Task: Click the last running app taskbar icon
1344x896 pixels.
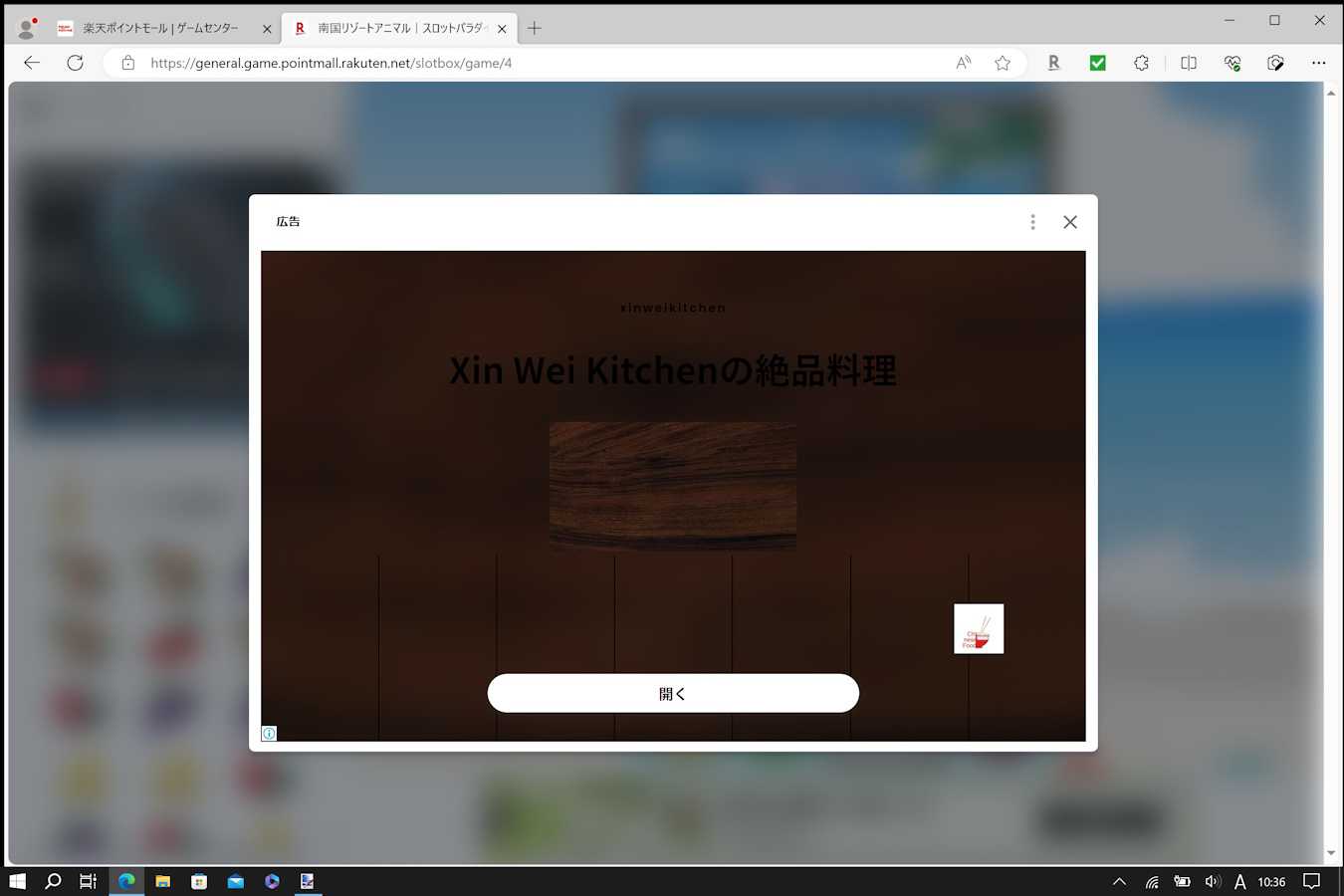Action: (x=308, y=881)
